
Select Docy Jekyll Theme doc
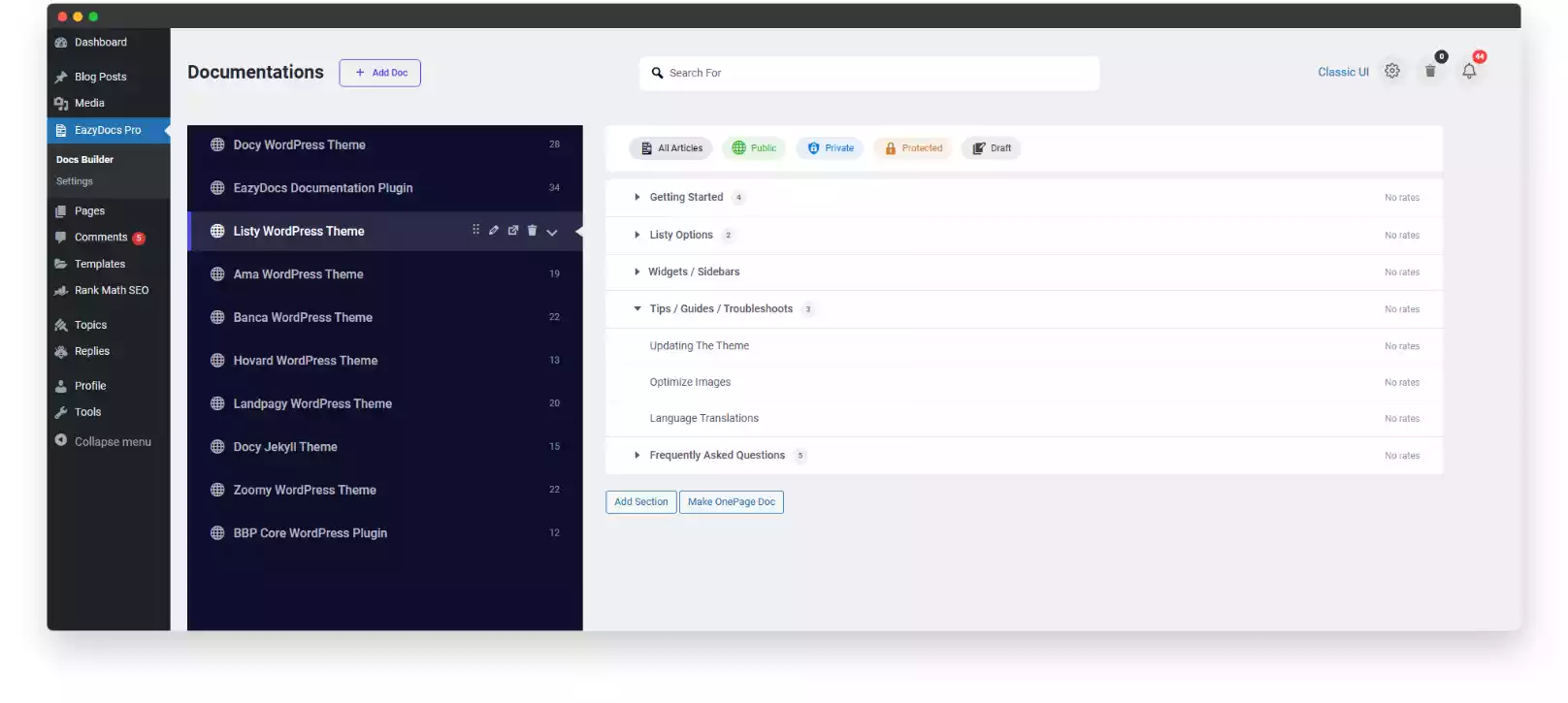click(385, 447)
